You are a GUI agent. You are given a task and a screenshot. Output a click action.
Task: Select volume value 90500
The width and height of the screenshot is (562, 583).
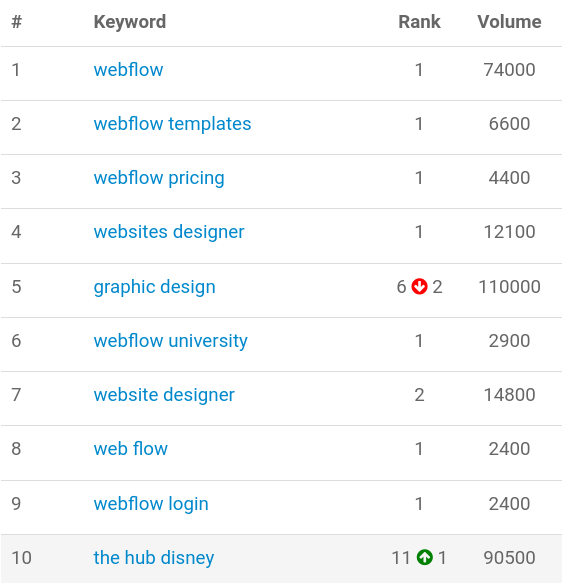pos(509,558)
